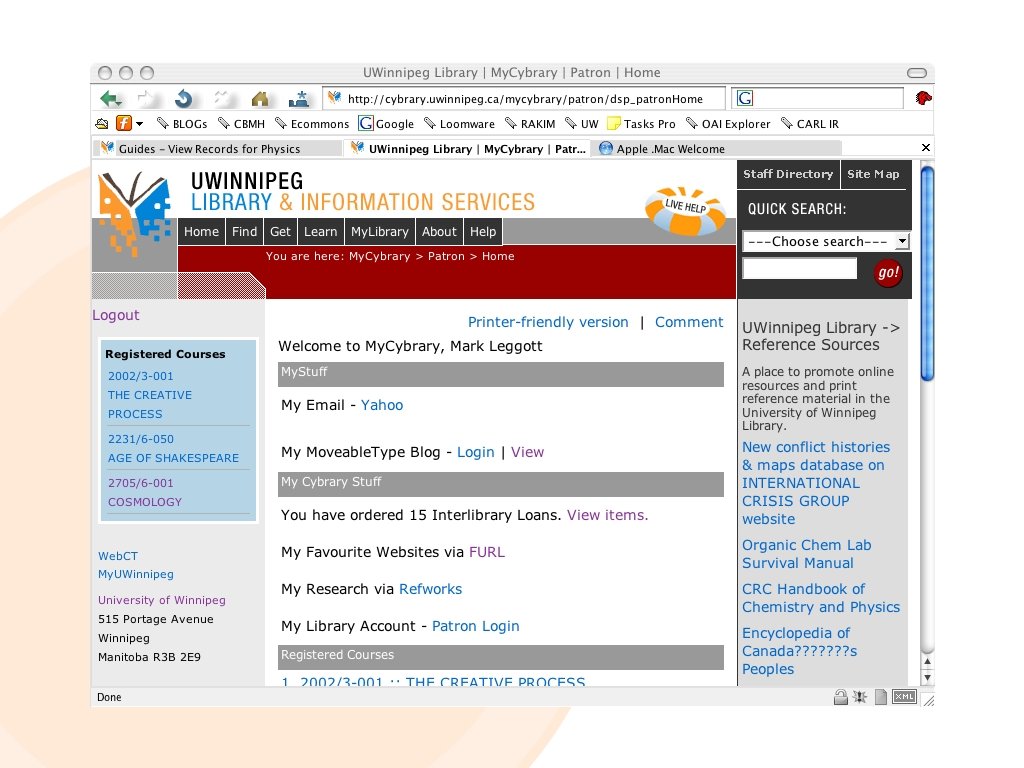Screen dimensions: 1024x768
Task: Open the Google bookmark
Action: click(386, 124)
